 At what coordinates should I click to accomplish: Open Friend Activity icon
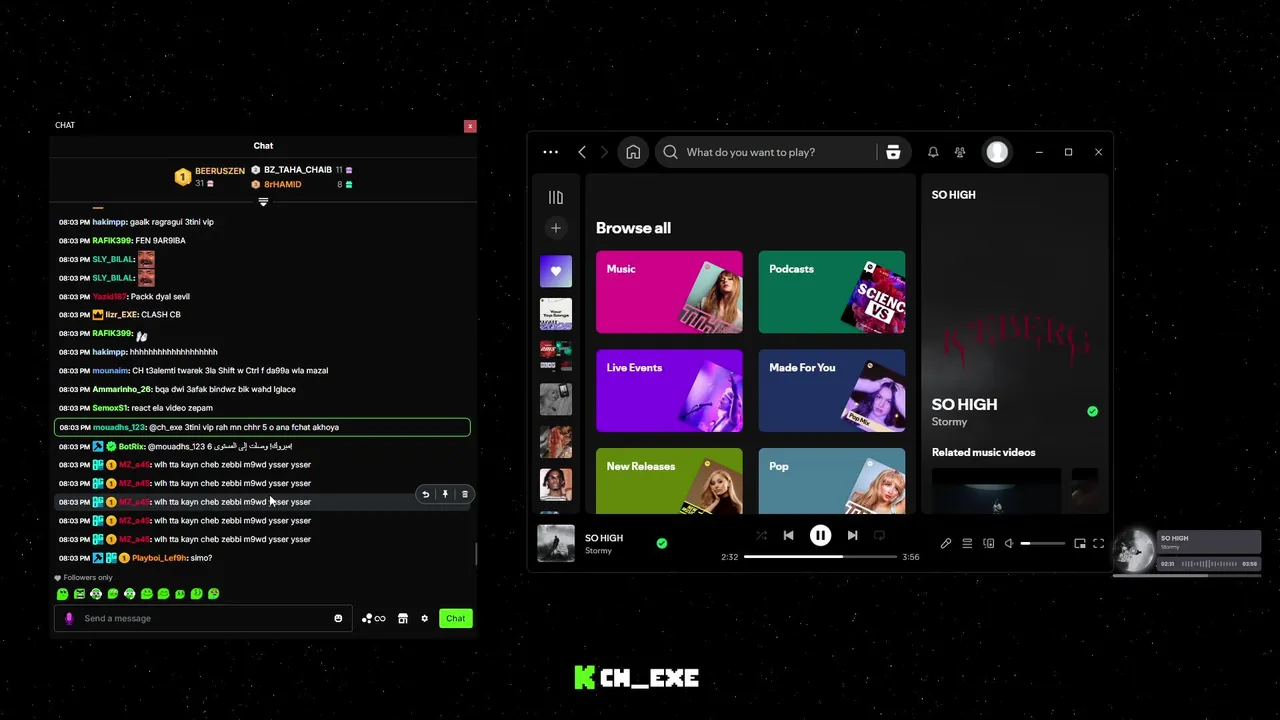[x=960, y=152]
